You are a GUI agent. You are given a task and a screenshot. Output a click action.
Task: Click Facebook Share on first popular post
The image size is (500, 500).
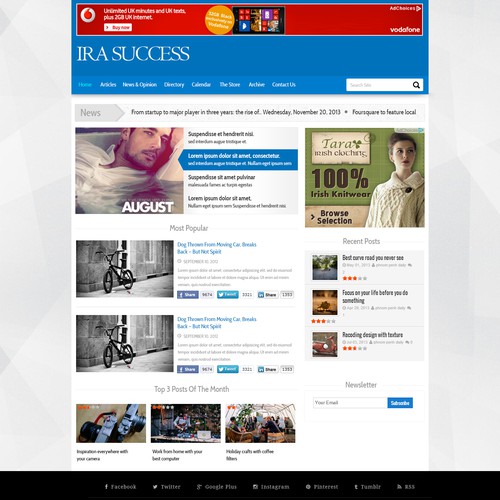click(188, 295)
